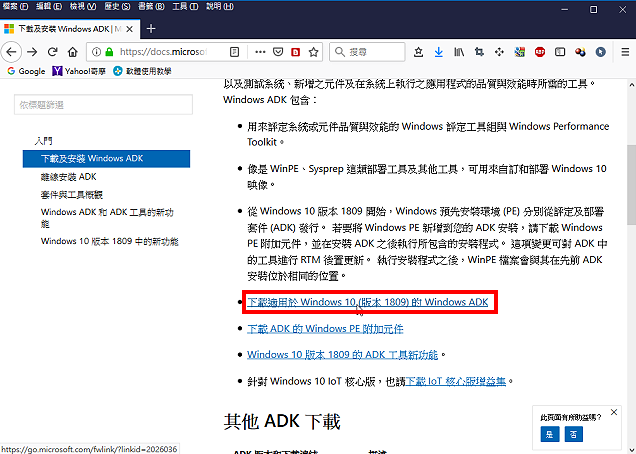Select 下載及安裝 Windows ADK sidebar item
Screen dimensions: 636x454
click(x=106, y=159)
